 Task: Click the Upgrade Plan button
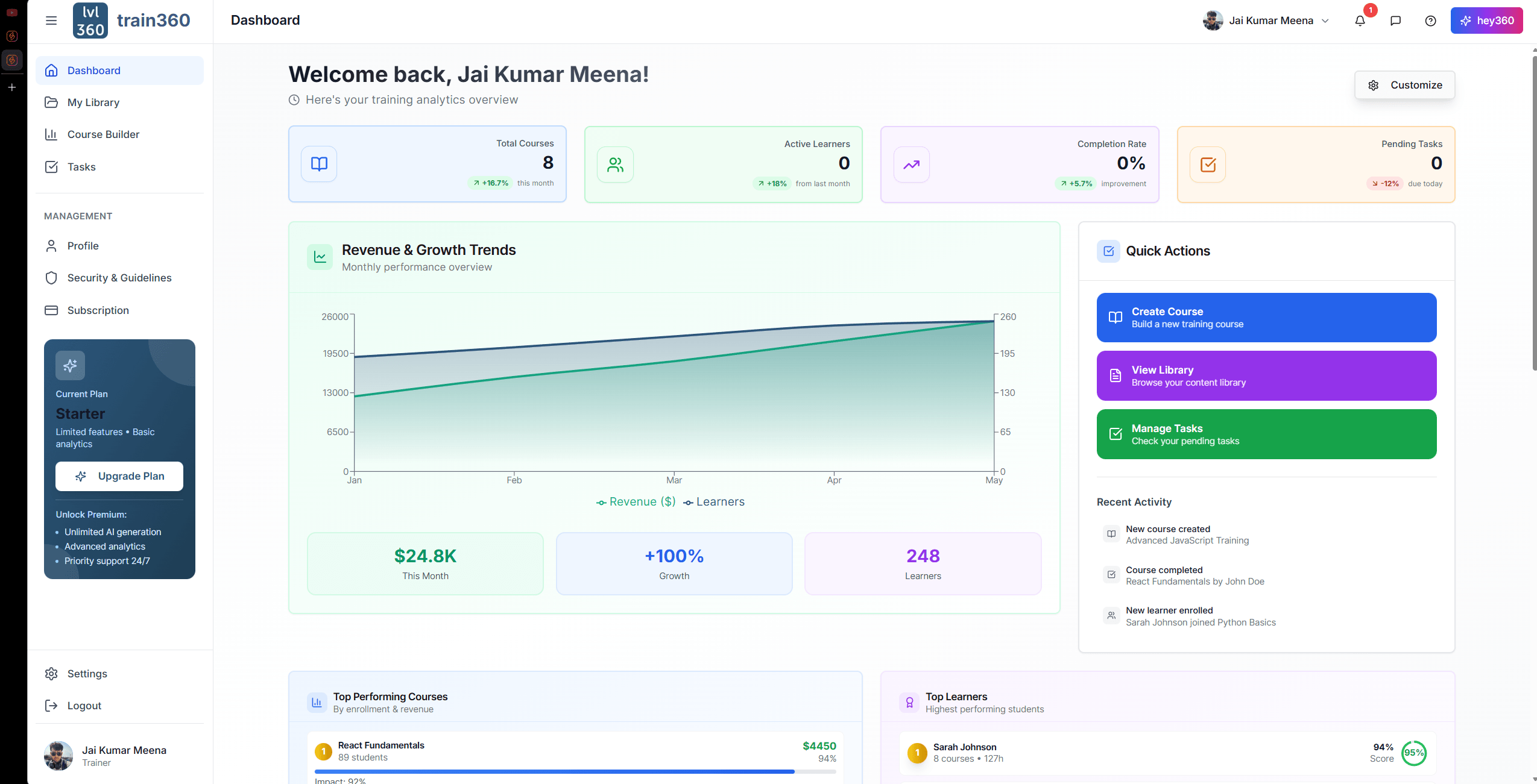click(119, 476)
